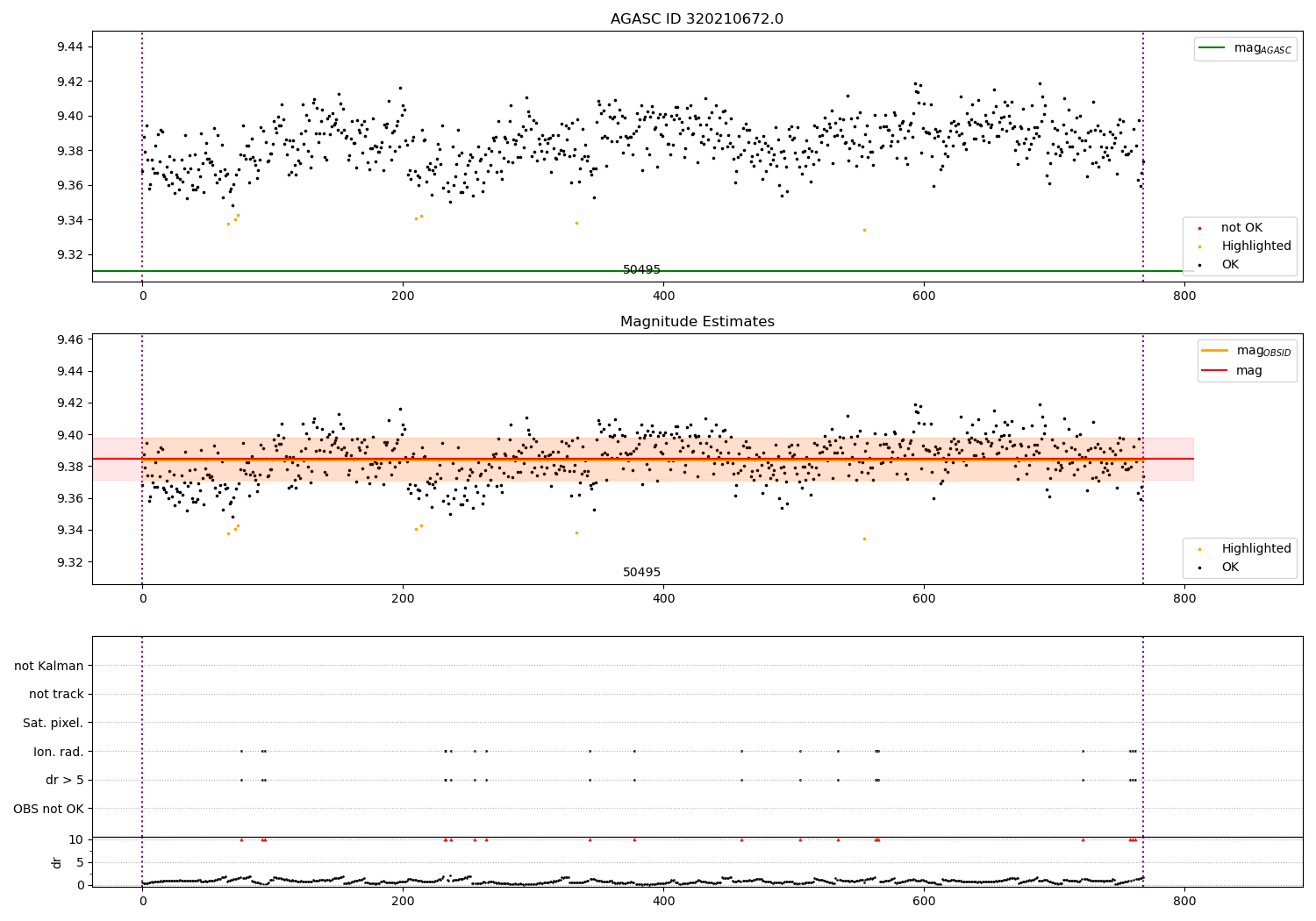Select the red mag legend line
Screen dimensions: 1316x921
click(1215, 371)
